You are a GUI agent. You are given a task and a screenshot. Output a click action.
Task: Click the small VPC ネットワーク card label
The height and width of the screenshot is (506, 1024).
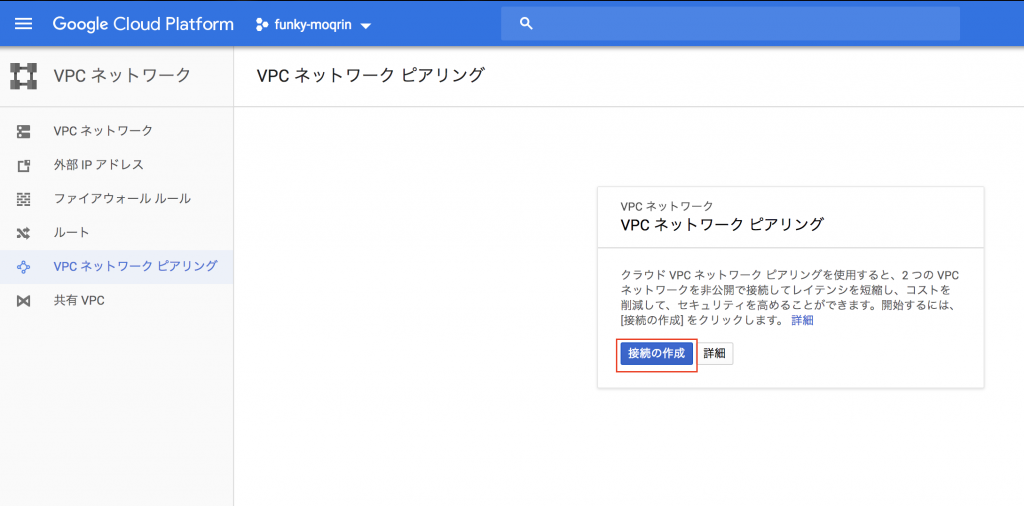point(667,206)
